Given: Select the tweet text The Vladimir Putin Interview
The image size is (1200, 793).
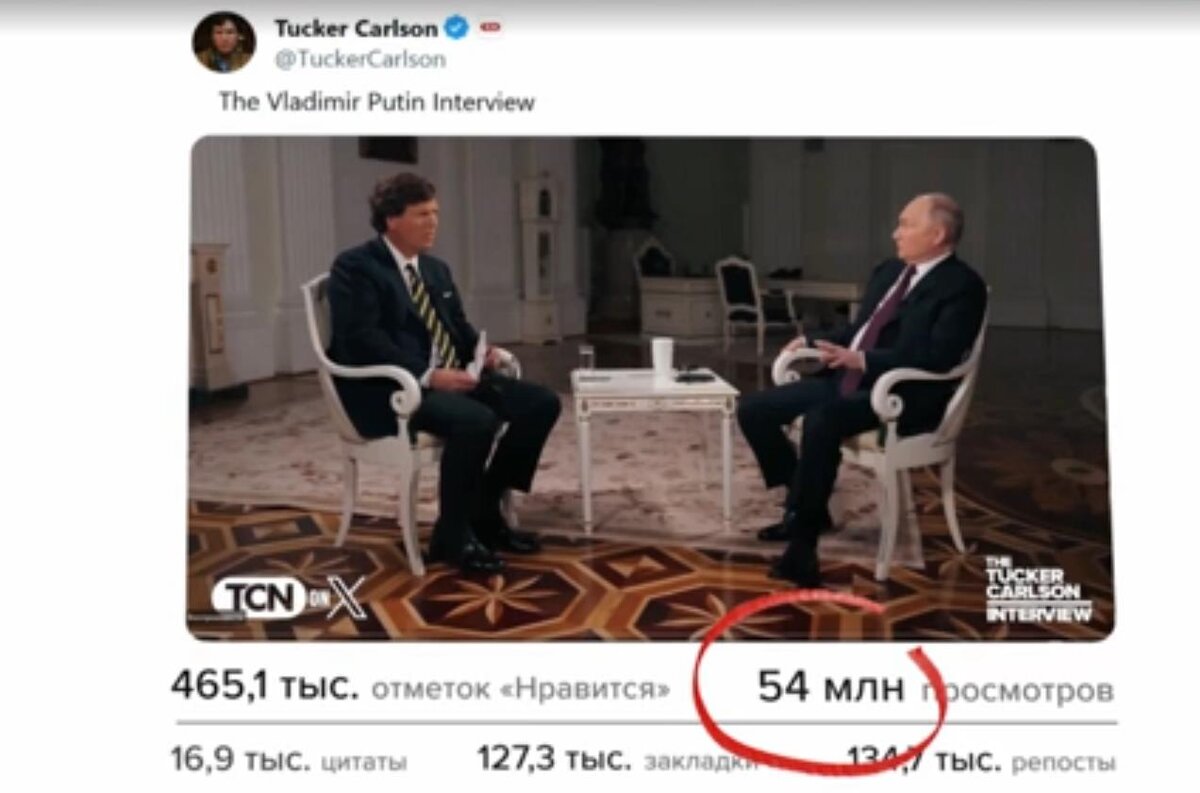Looking at the screenshot, I should pyautogui.click(x=377, y=102).
